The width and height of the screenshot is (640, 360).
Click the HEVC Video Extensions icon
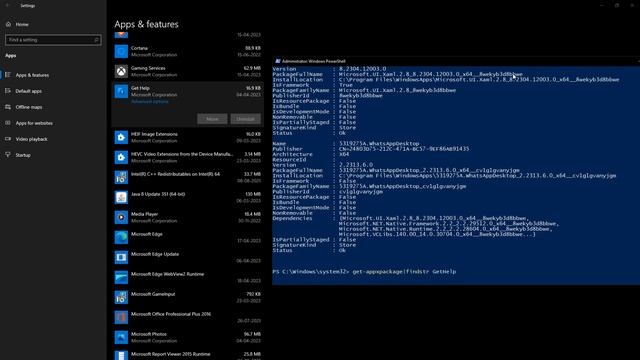coord(121,158)
